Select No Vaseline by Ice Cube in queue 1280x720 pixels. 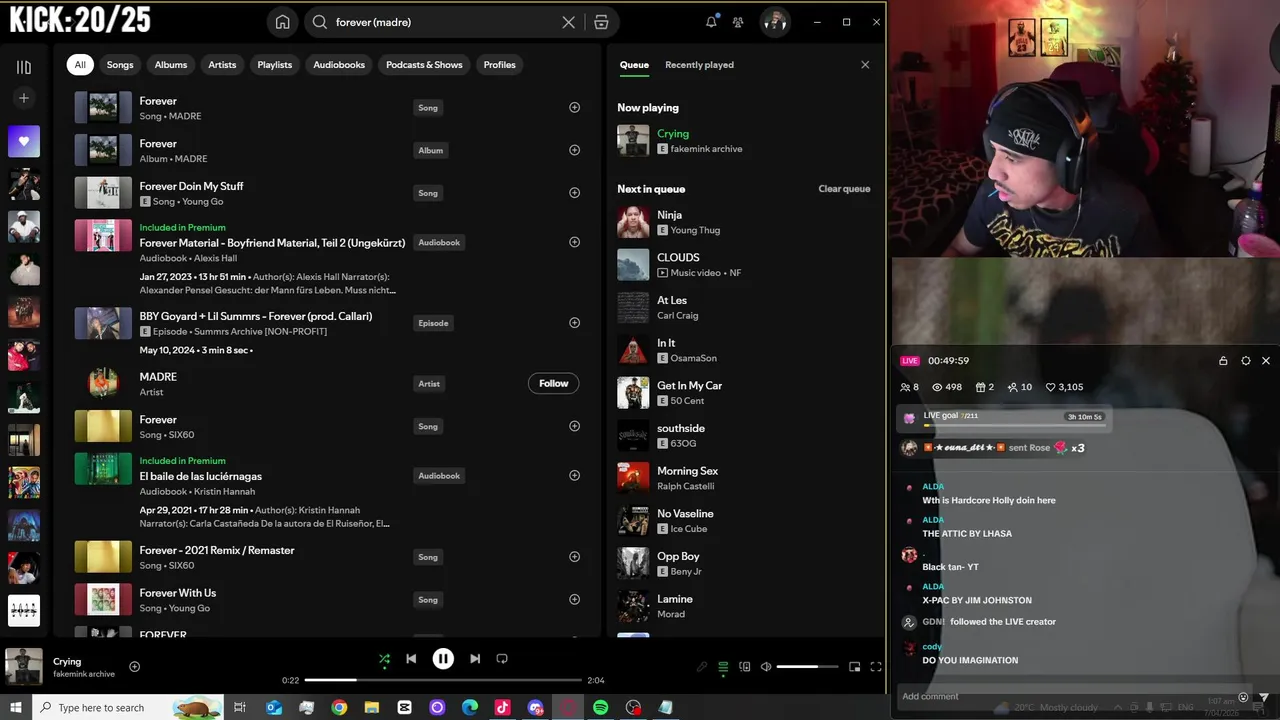(743, 521)
